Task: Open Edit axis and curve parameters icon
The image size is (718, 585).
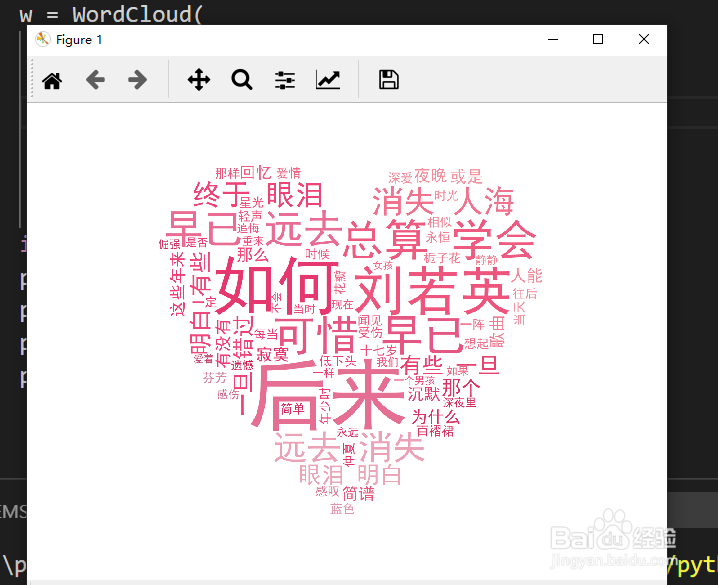Action: (328, 80)
